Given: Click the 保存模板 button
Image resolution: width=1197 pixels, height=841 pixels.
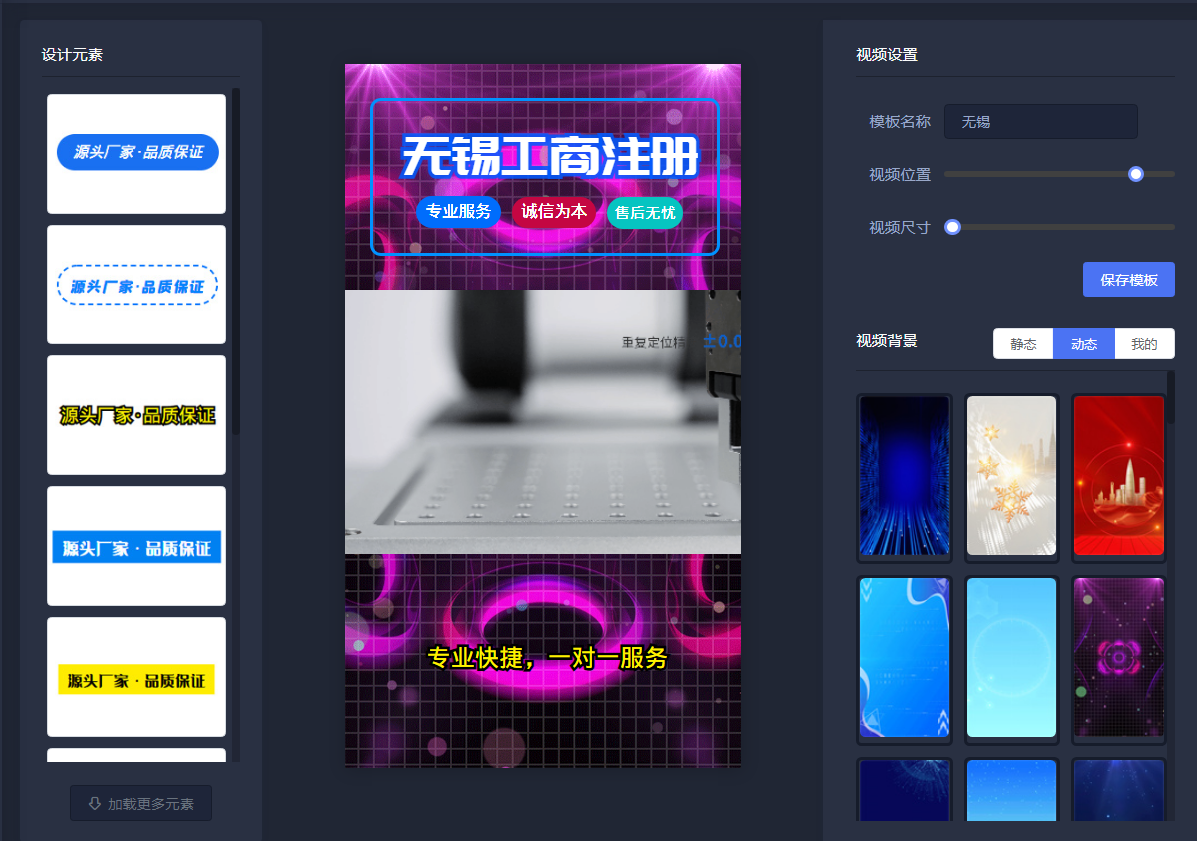Looking at the screenshot, I should [x=1128, y=280].
